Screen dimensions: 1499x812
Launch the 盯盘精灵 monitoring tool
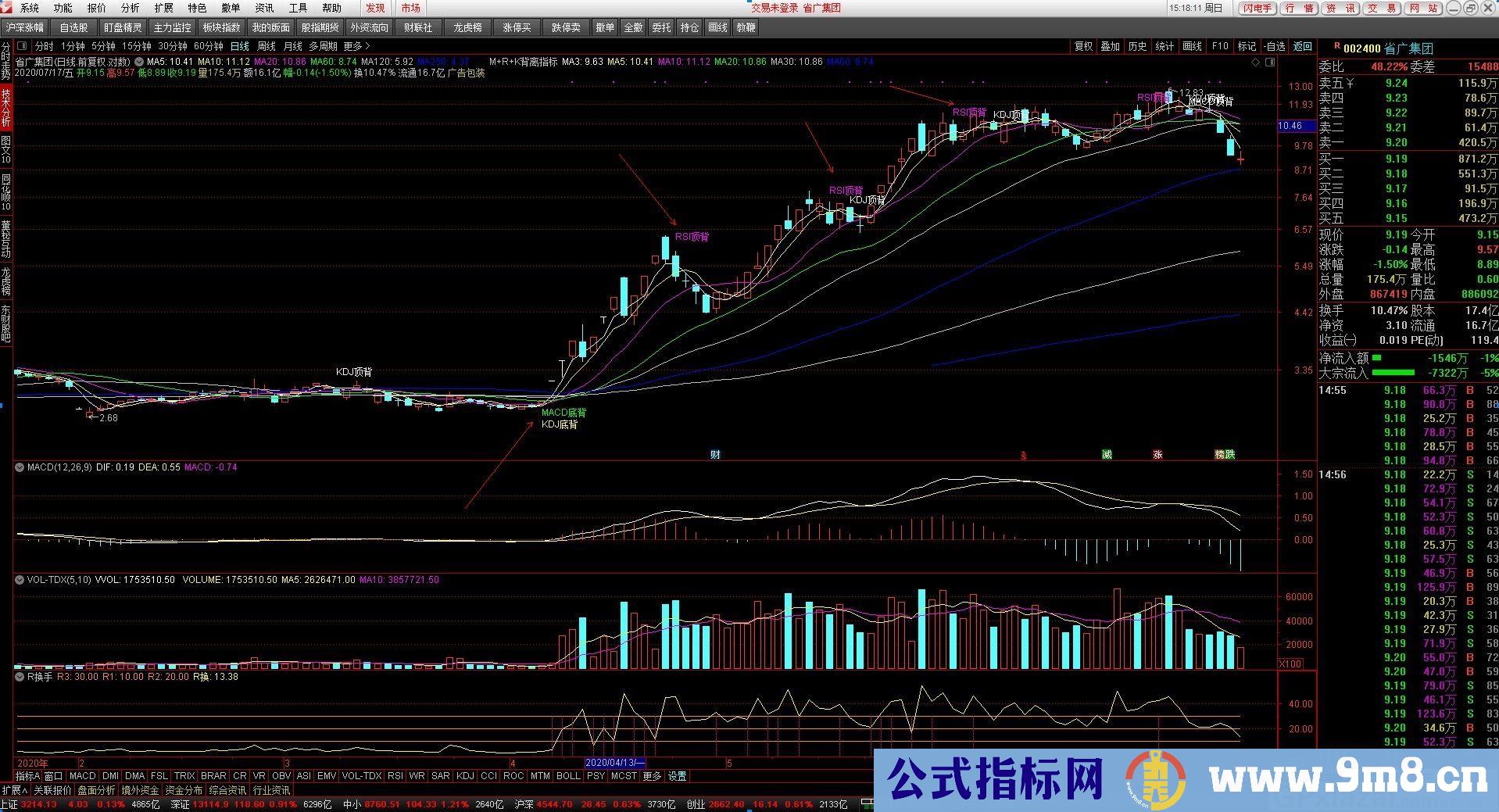click(x=121, y=27)
